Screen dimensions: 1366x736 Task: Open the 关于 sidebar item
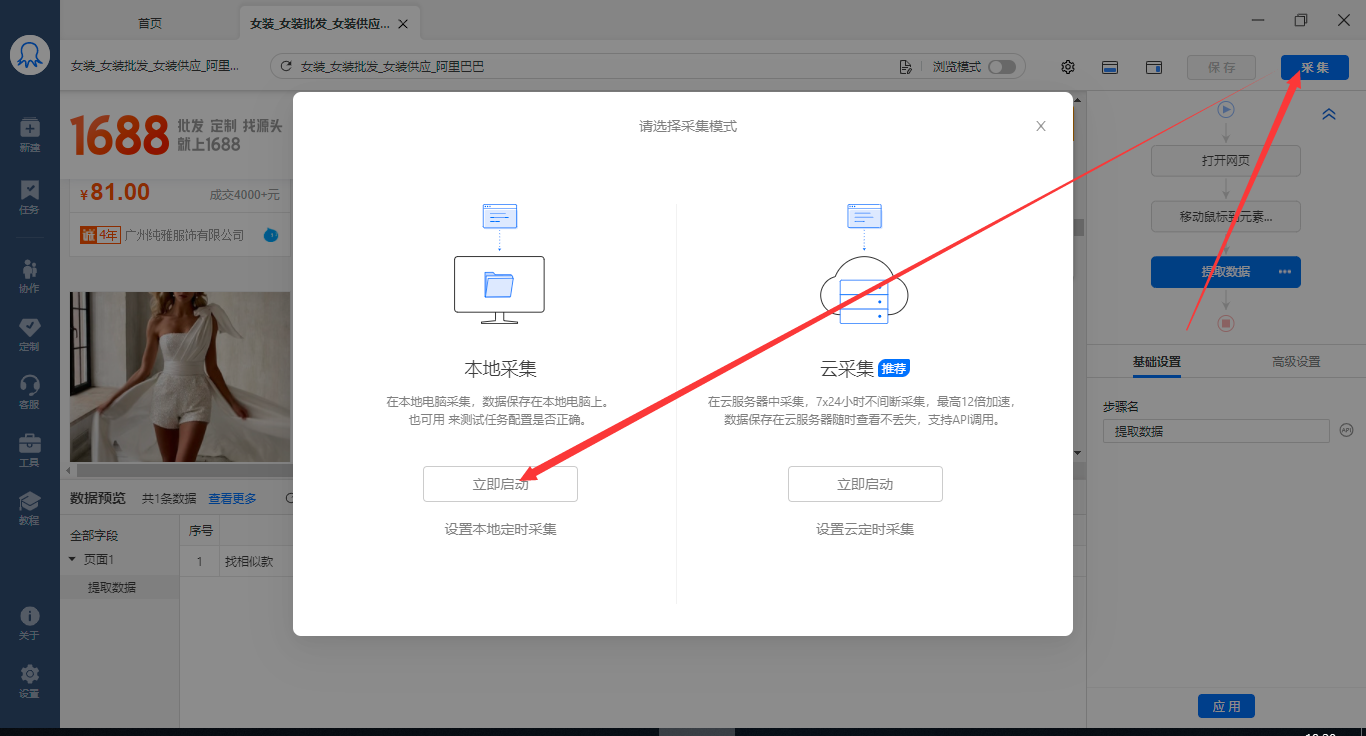[30, 623]
